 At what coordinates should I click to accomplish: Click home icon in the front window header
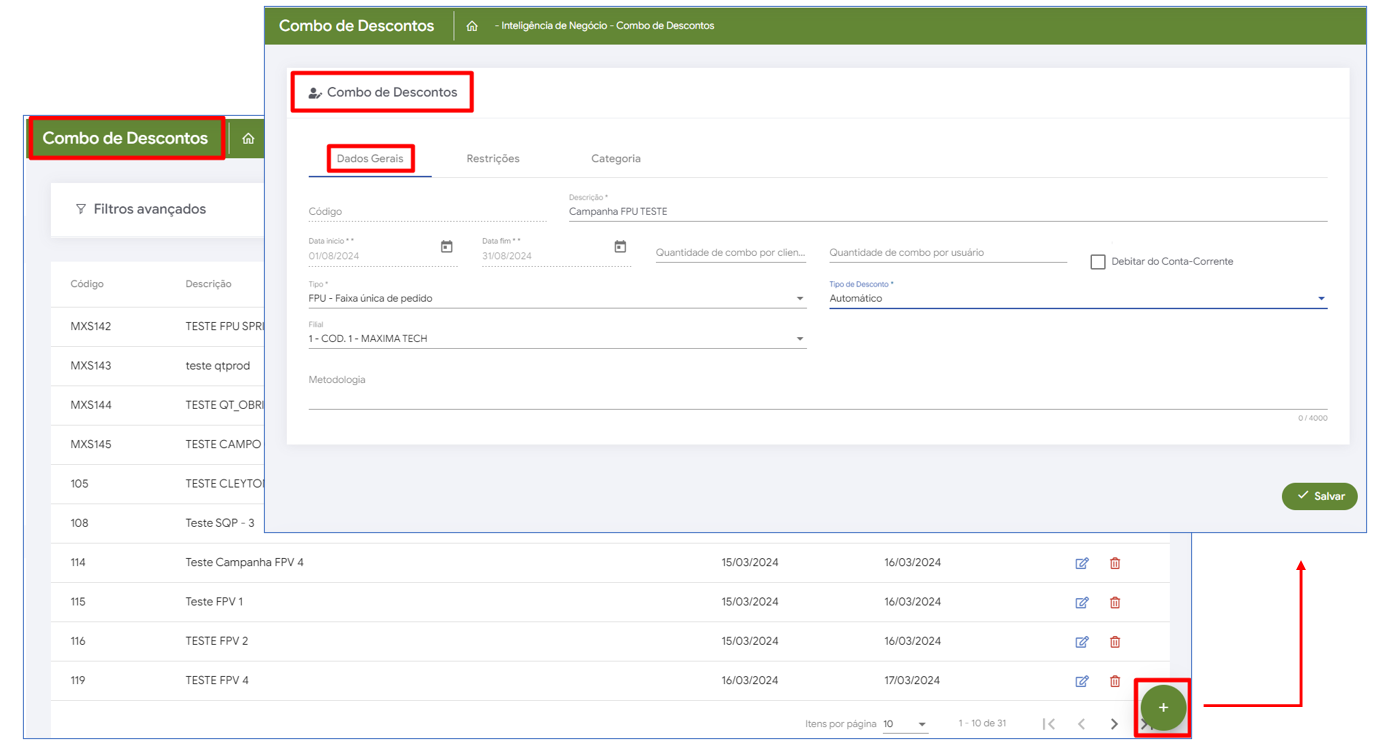coord(472,26)
